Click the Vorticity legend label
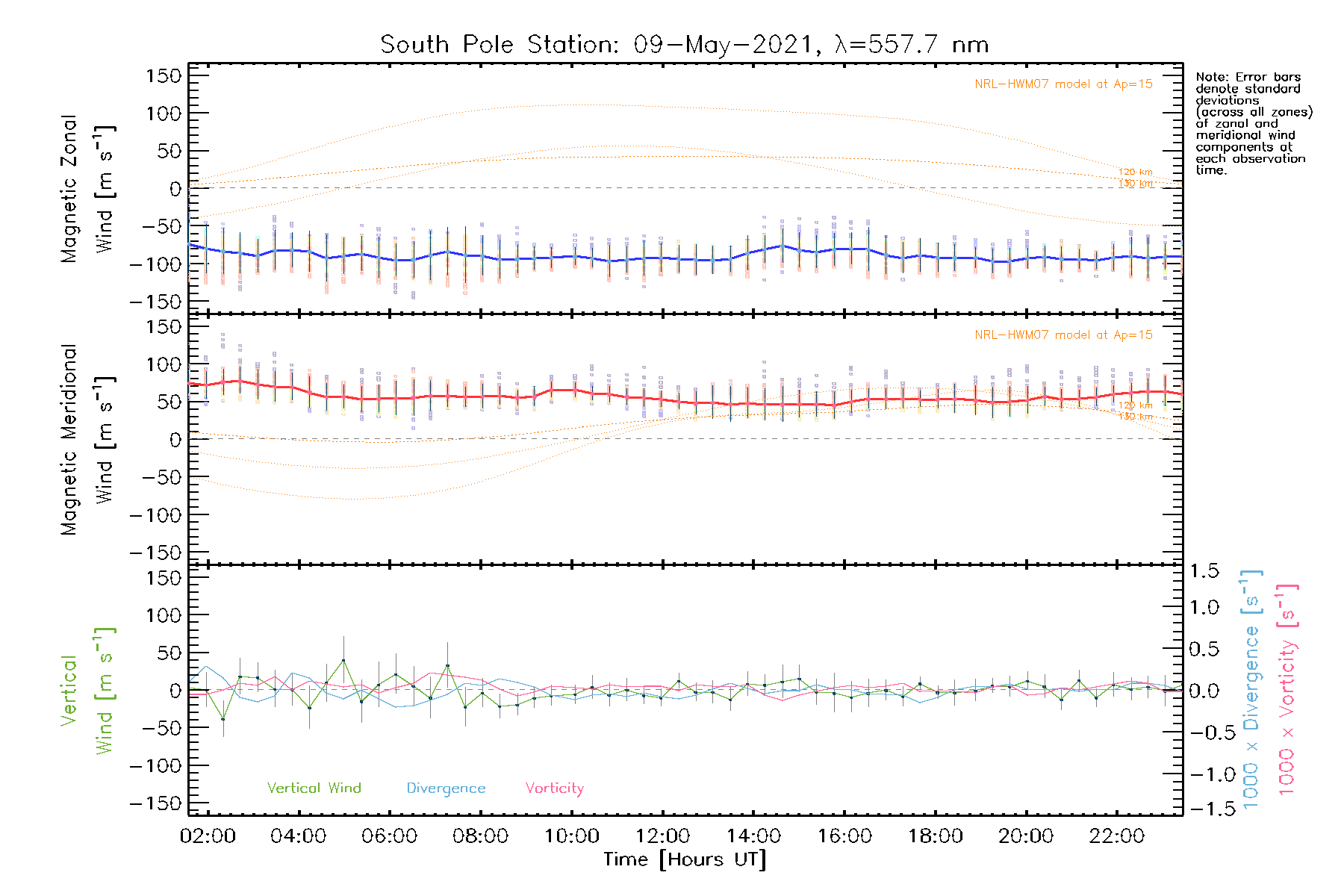The image size is (1344, 896). (x=554, y=788)
